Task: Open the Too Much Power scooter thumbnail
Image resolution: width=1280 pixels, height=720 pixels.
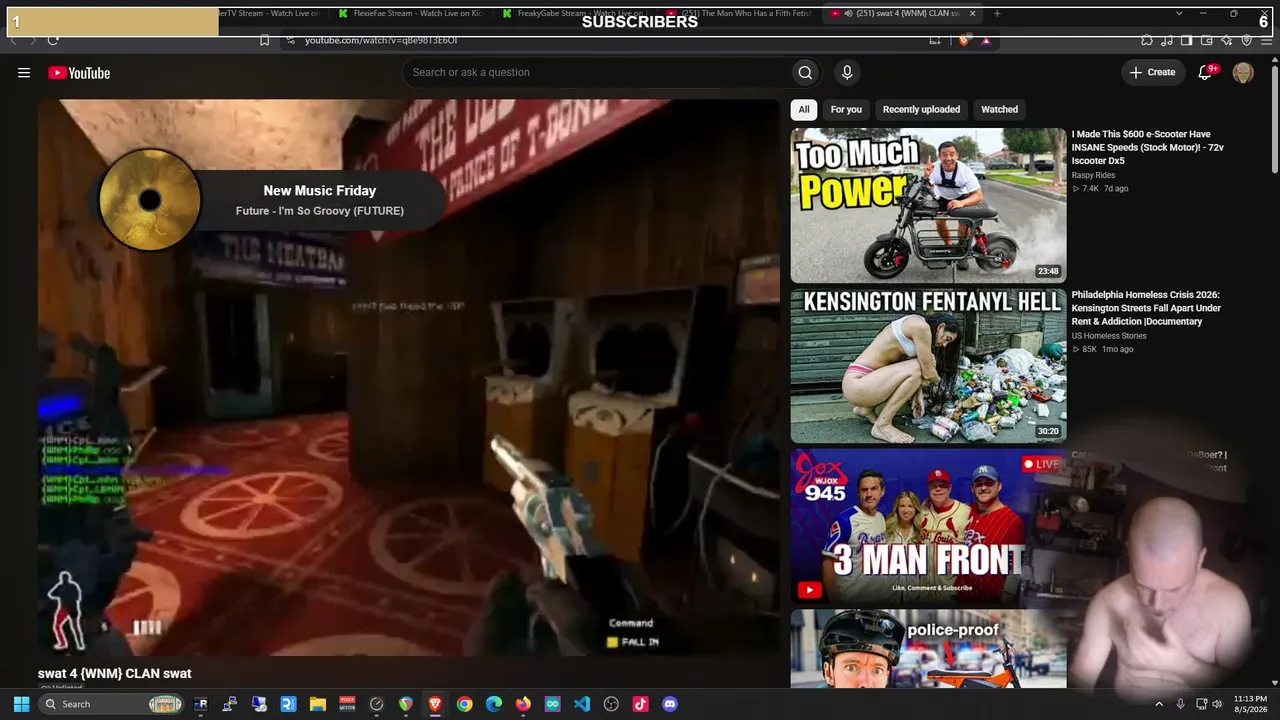Action: [x=928, y=205]
